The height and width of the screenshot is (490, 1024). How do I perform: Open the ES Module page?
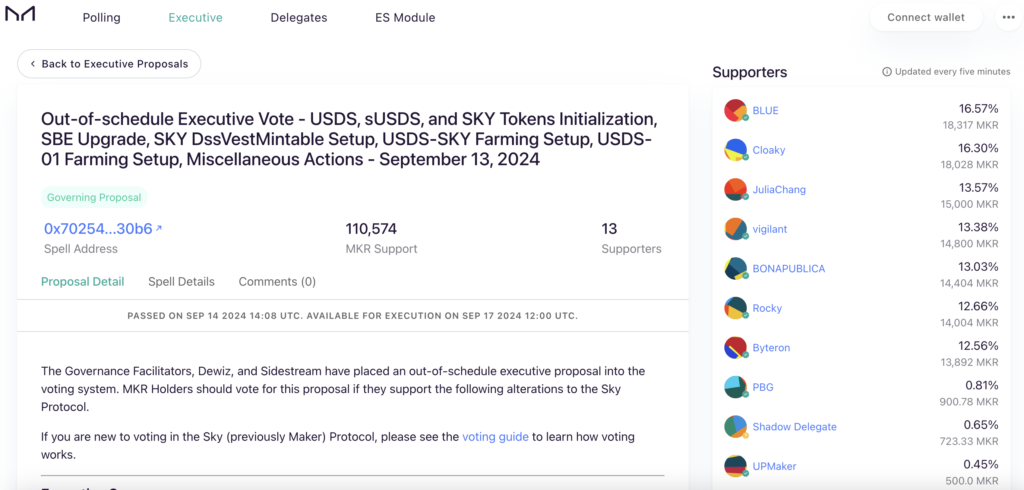(405, 18)
